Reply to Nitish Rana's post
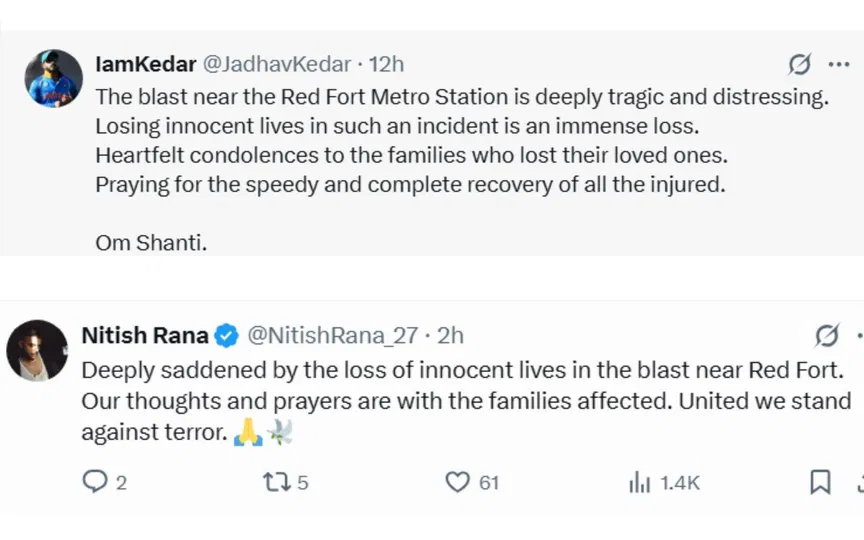864x540 pixels. pos(94,483)
